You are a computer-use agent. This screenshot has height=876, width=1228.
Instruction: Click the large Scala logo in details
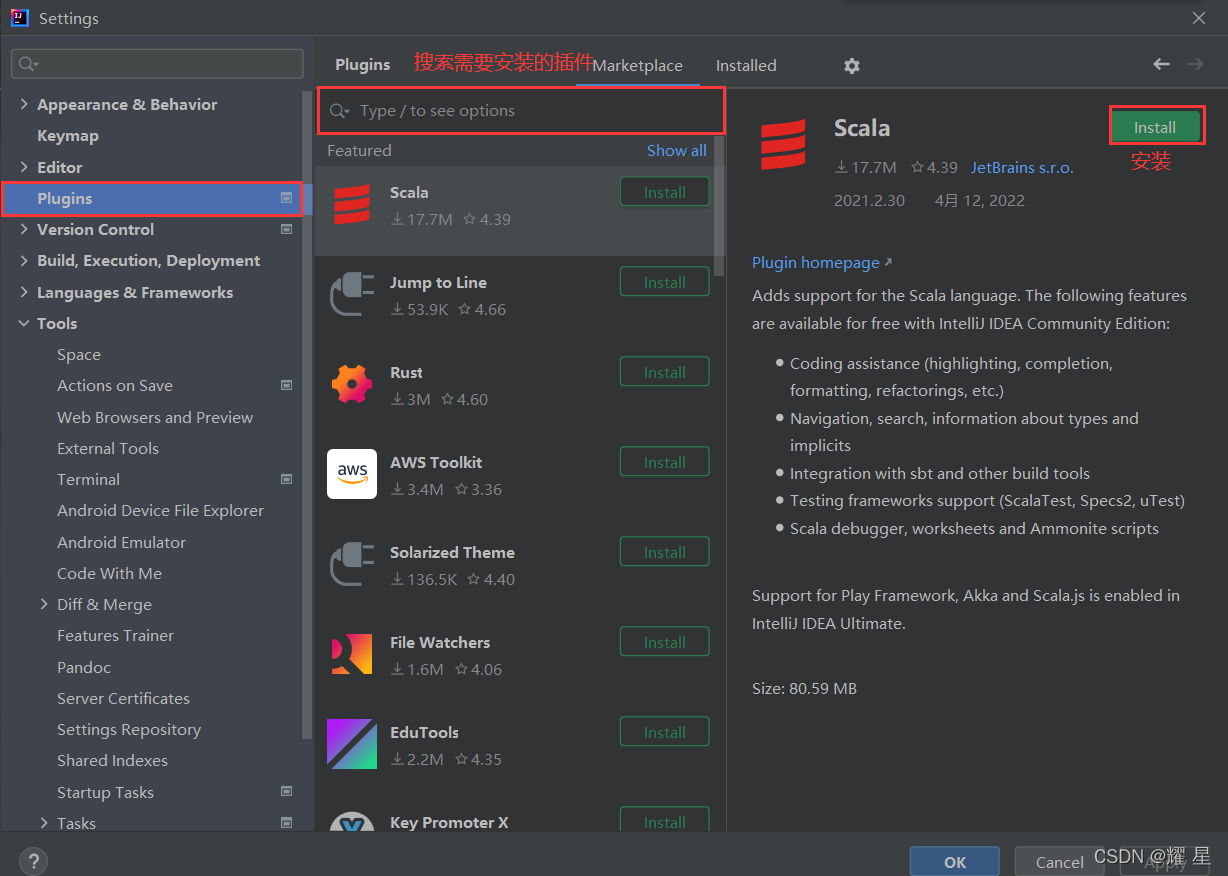coord(783,145)
